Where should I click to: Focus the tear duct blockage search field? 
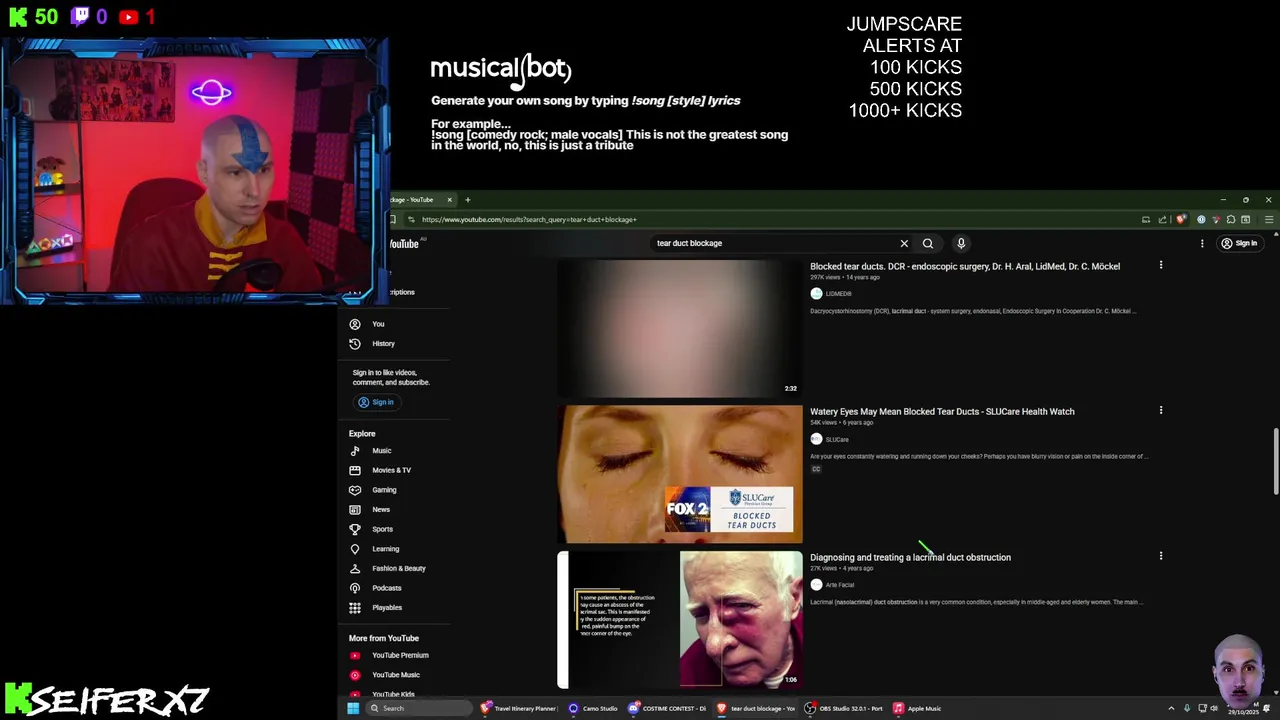775,243
